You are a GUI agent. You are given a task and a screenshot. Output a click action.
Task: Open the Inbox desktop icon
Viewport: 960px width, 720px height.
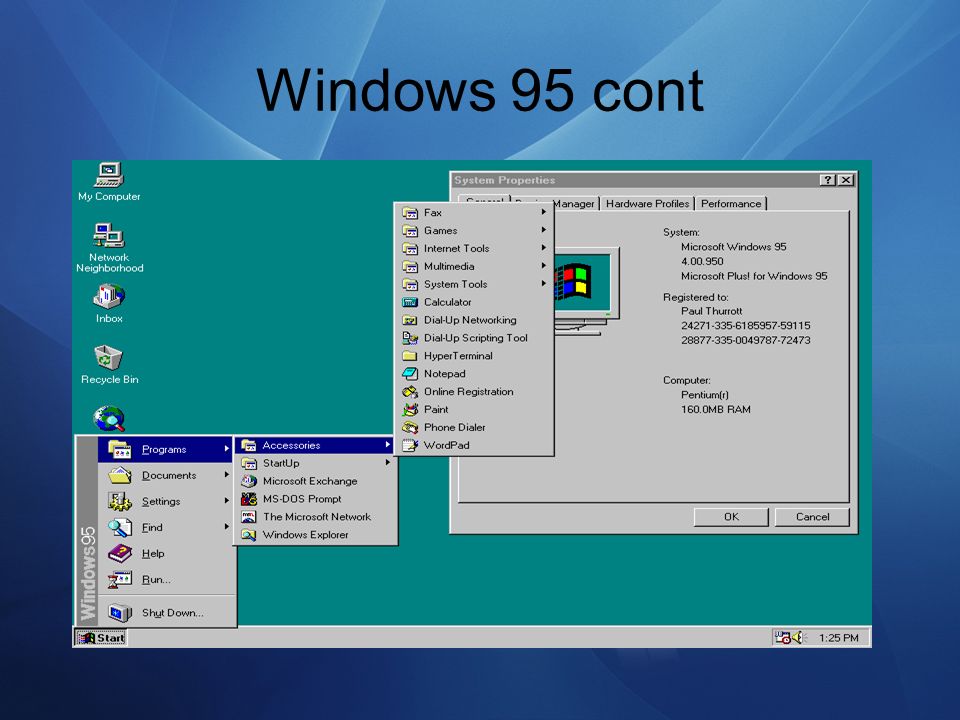pyautogui.click(x=109, y=303)
